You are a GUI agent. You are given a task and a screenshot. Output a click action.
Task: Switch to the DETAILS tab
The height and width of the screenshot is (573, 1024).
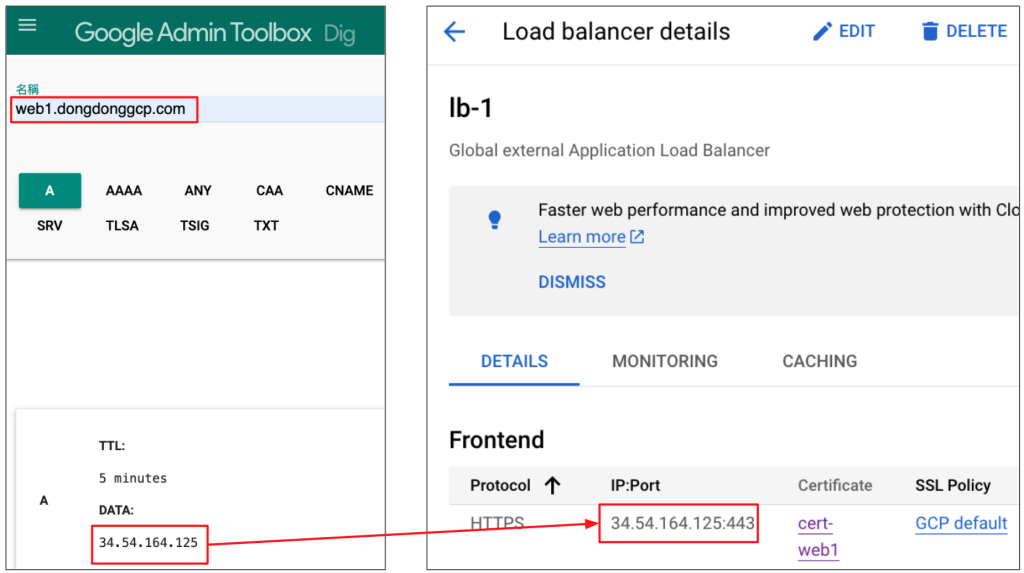(x=514, y=361)
